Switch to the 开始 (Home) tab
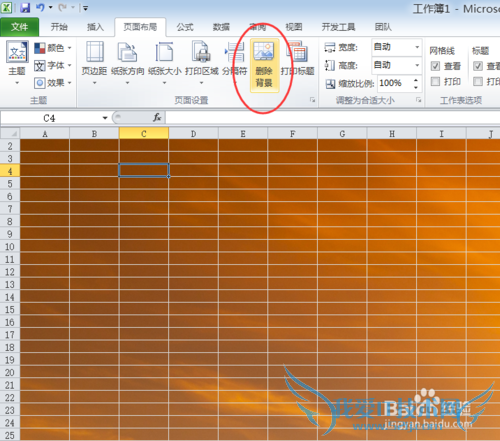This screenshot has width=500, height=441. pos(59,27)
